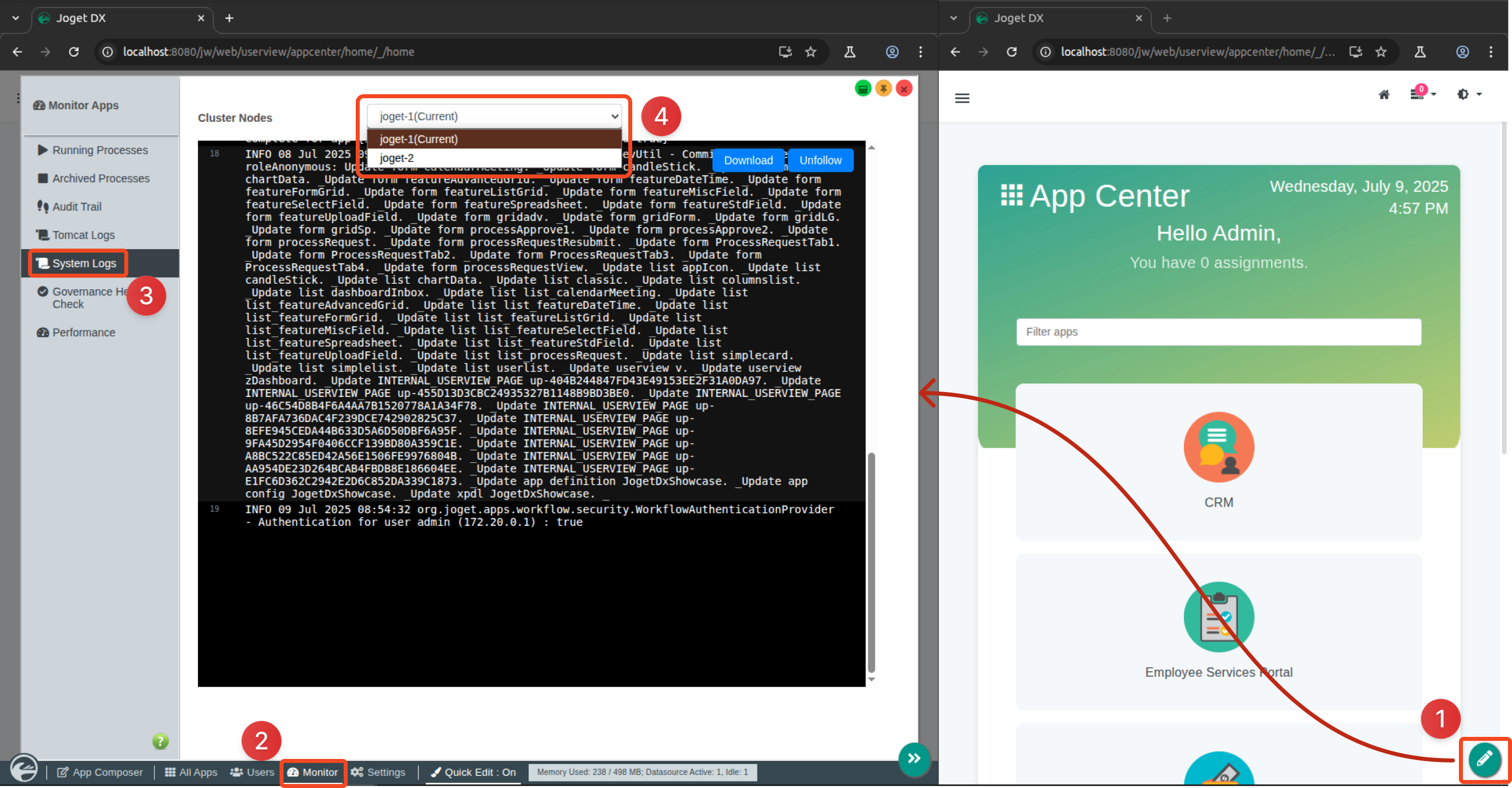Open Audit Trail page

(69, 207)
